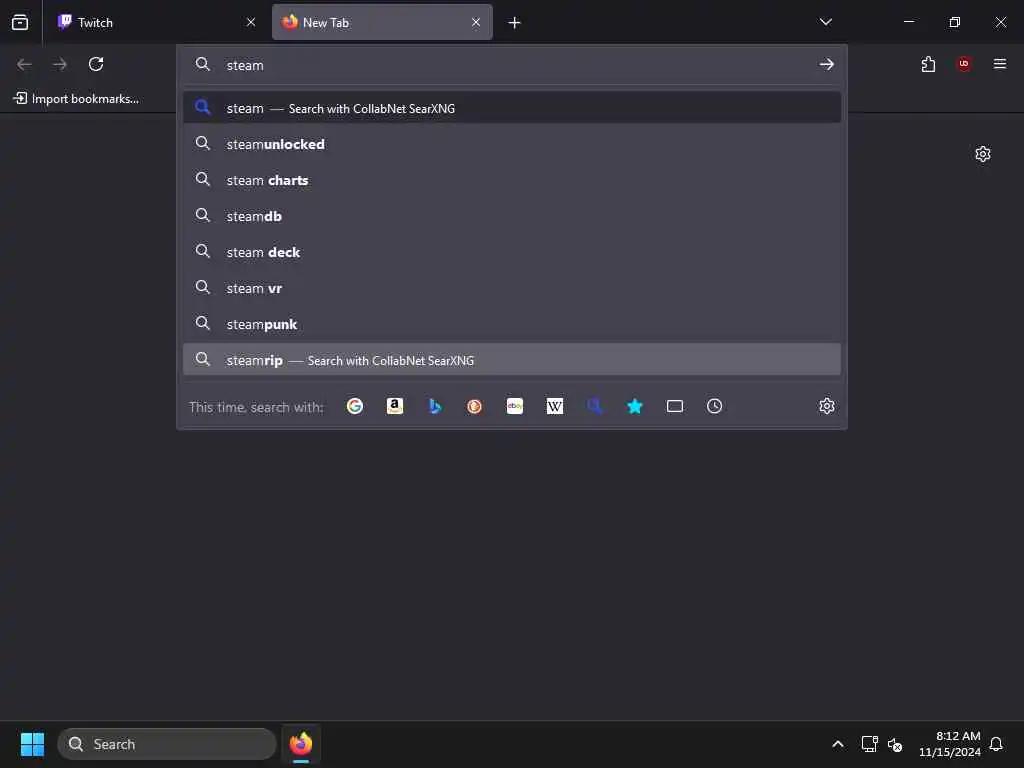Select 'steam — Search with CollabNet SearXNG' row
This screenshot has height=768, width=1024.
point(511,108)
